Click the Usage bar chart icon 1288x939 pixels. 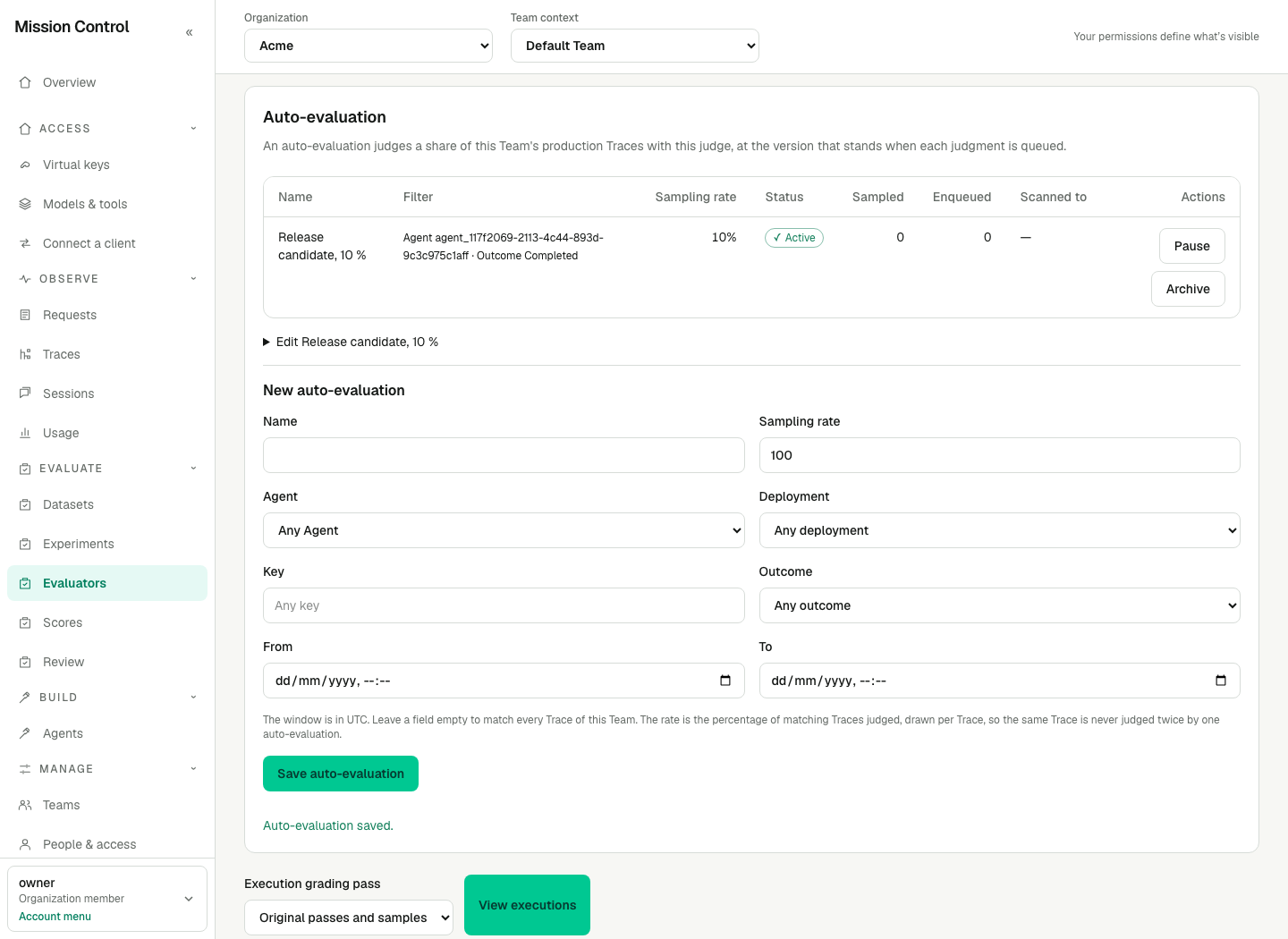click(x=25, y=433)
